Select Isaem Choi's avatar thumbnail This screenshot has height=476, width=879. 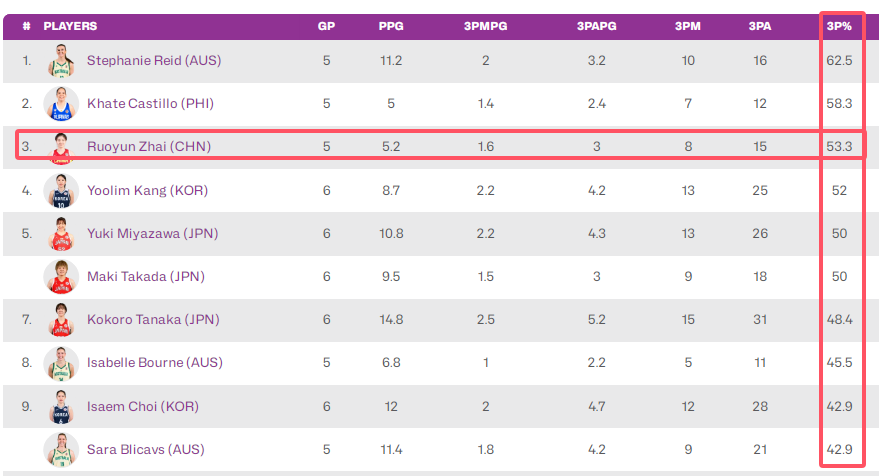pos(61,406)
